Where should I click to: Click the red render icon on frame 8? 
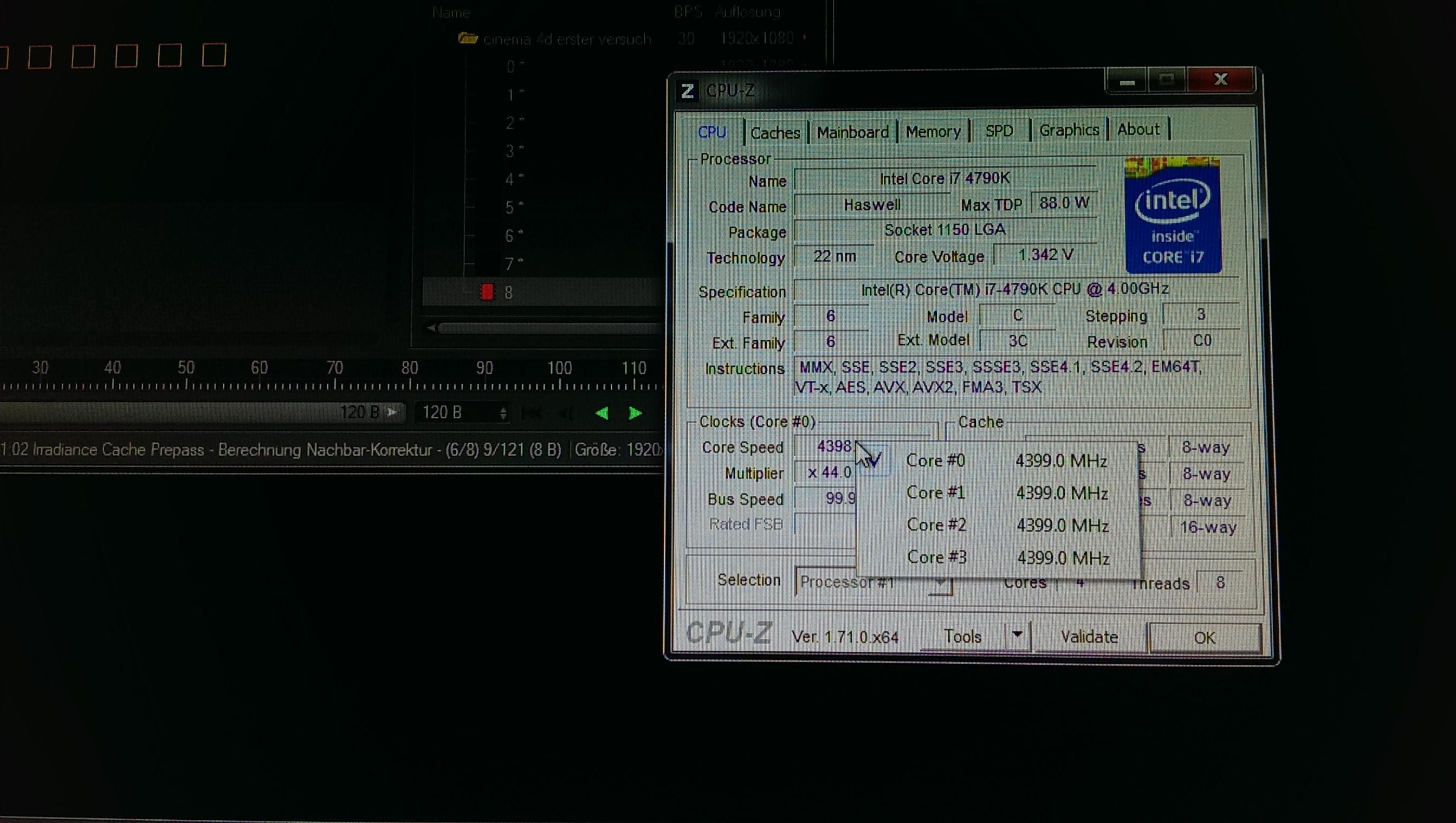click(x=487, y=292)
